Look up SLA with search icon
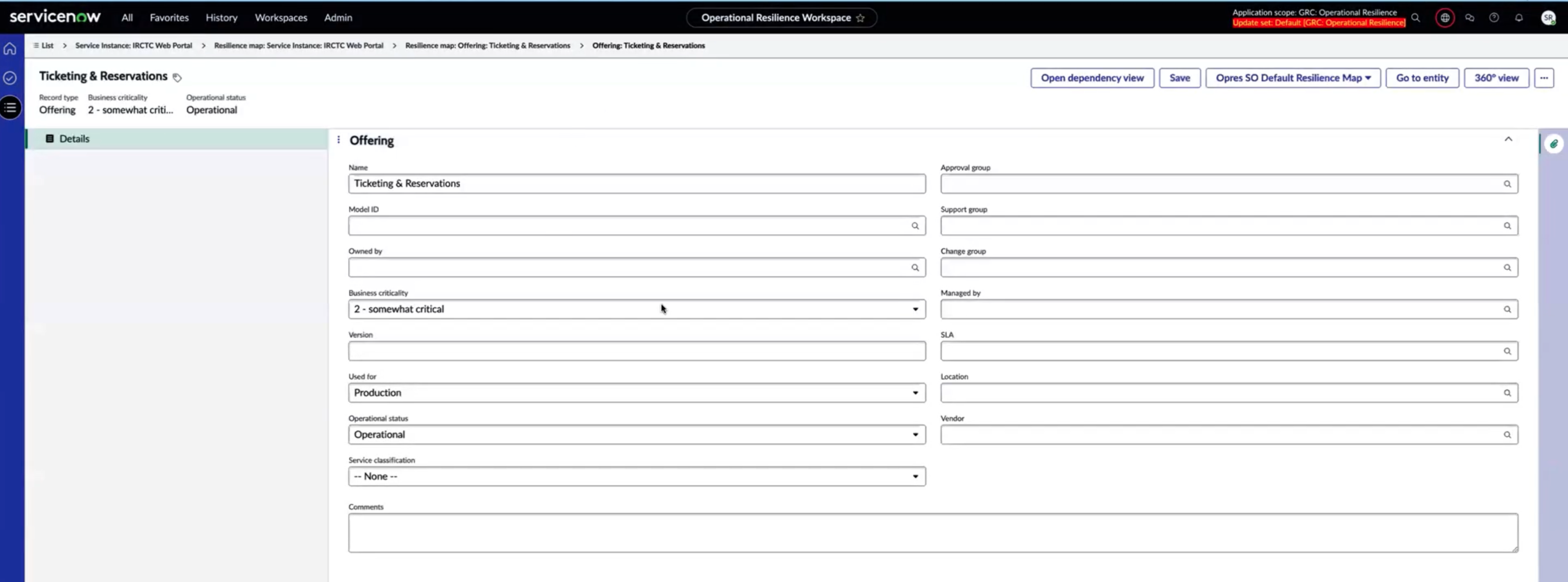The height and width of the screenshot is (582, 1568). pyautogui.click(x=1507, y=351)
